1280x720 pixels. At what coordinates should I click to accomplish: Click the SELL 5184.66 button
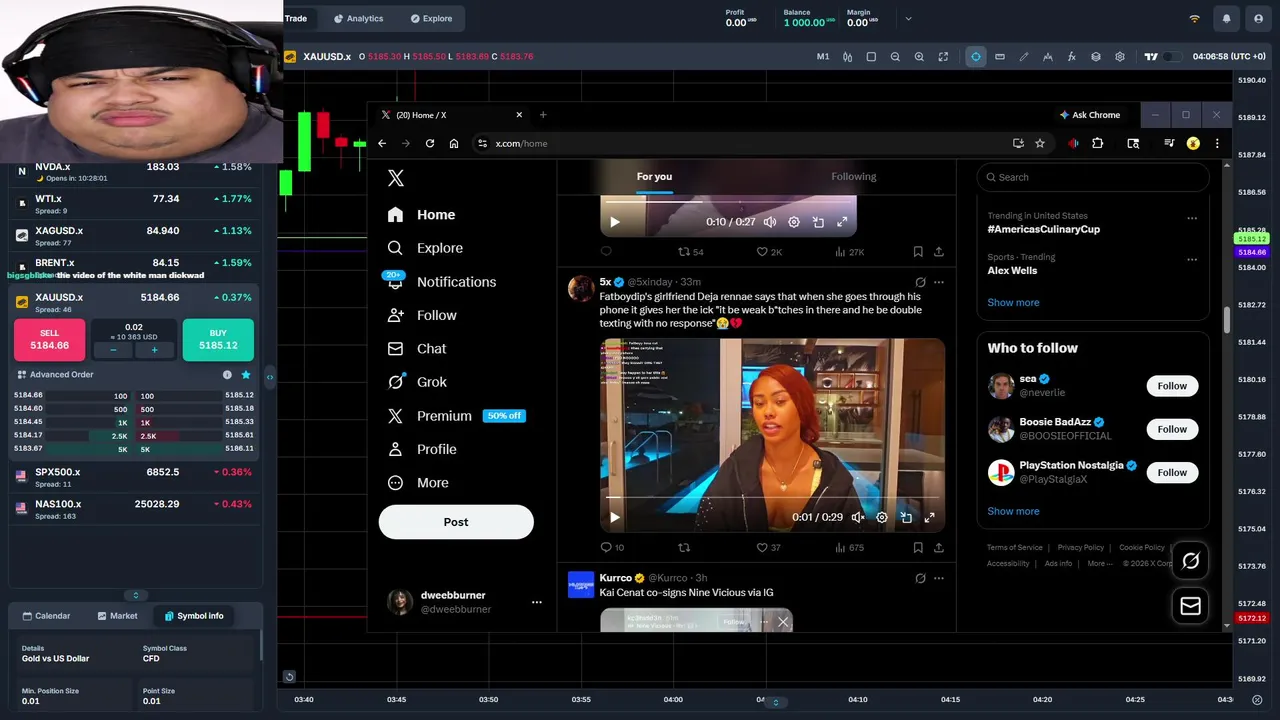pyautogui.click(x=49, y=340)
